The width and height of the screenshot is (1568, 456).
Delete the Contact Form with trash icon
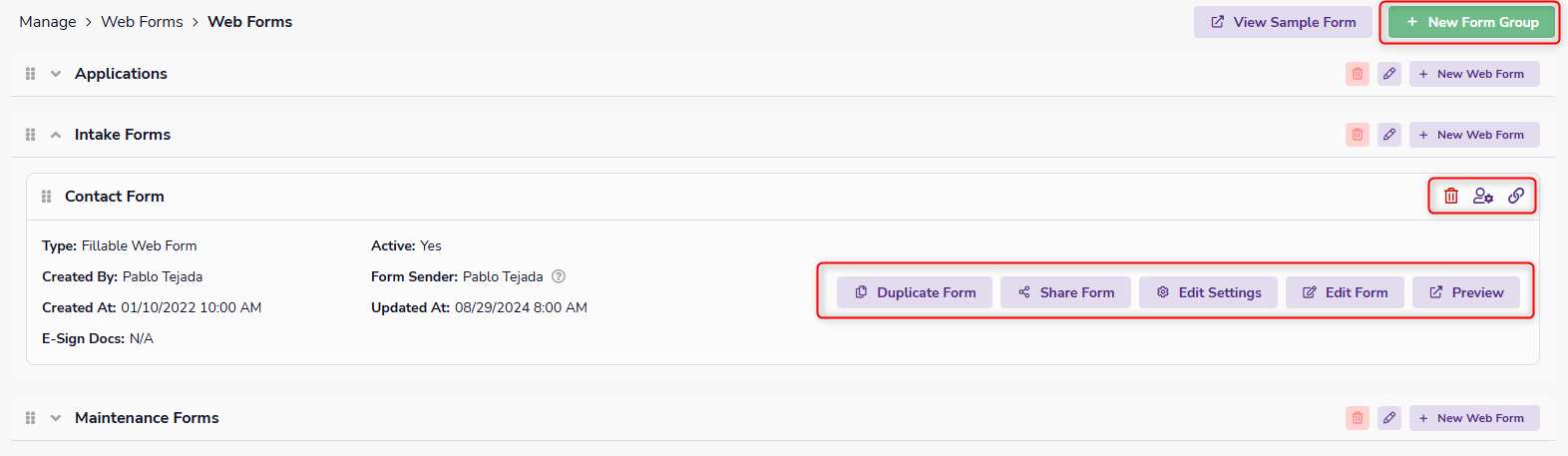[x=1451, y=197]
